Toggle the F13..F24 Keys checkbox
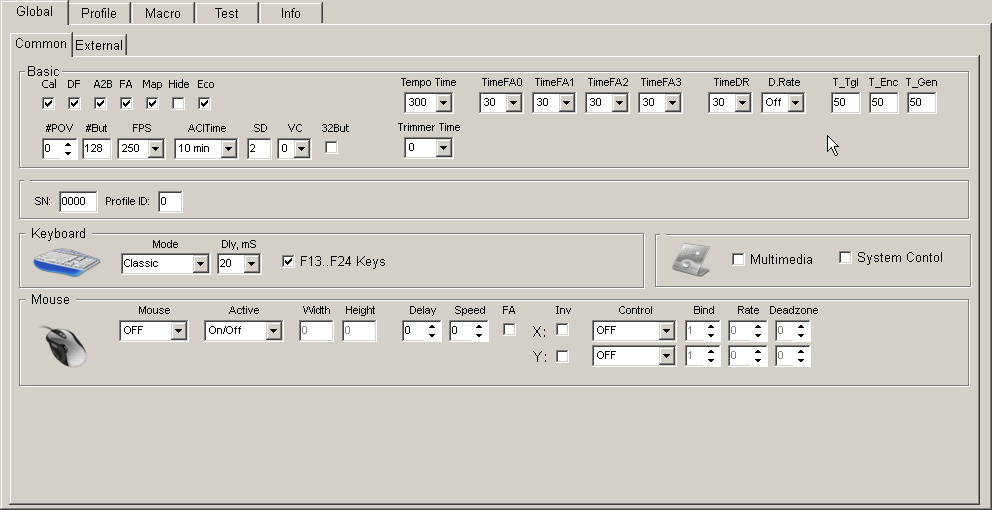Screen dimensions: 992x510 [289, 262]
